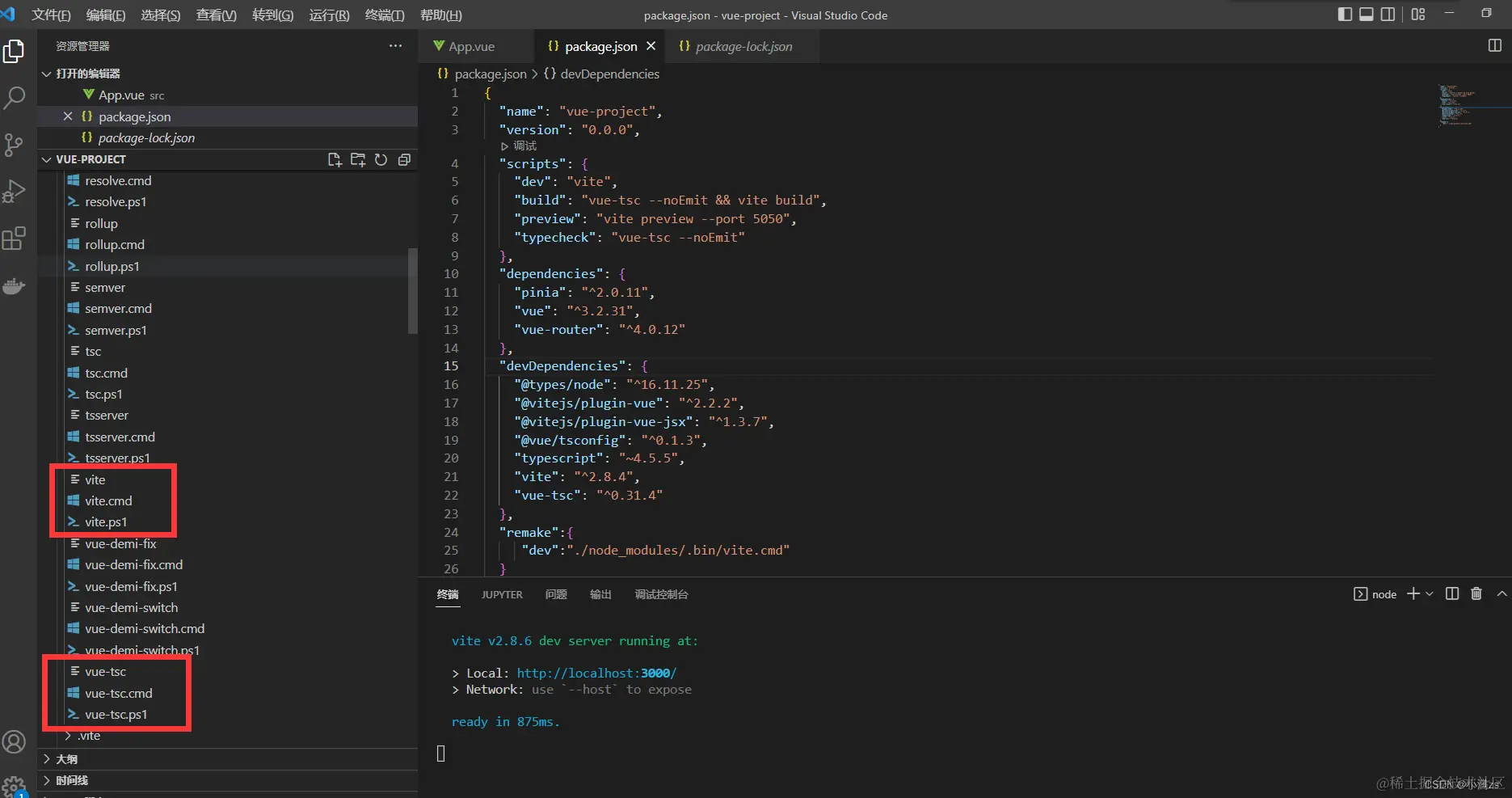Screen dimensions: 1512x798
Task: Toggle the bottom panel layout button
Action: [1367, 15]
